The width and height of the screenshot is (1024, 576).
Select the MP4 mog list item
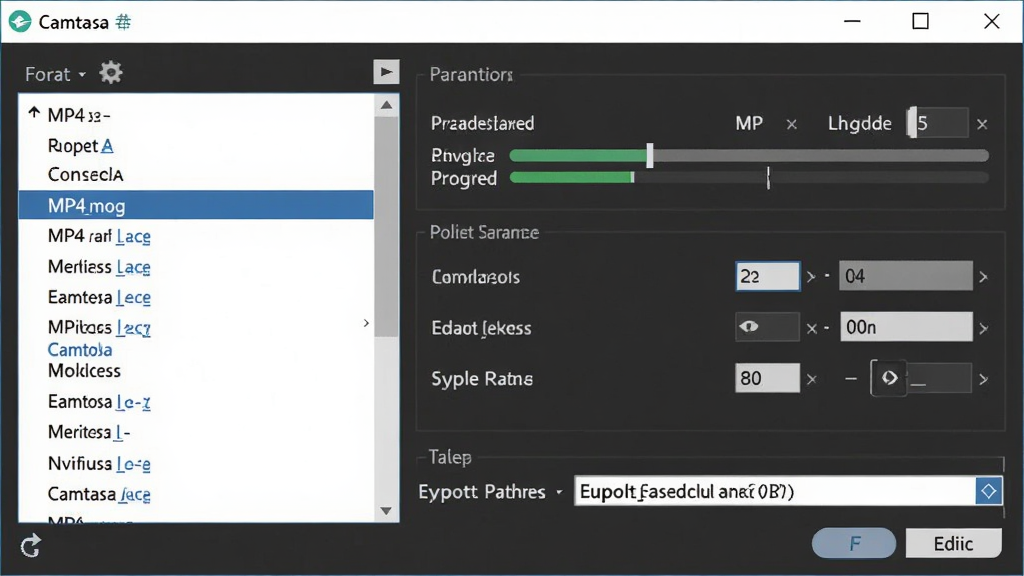click(x=196, y=205)
